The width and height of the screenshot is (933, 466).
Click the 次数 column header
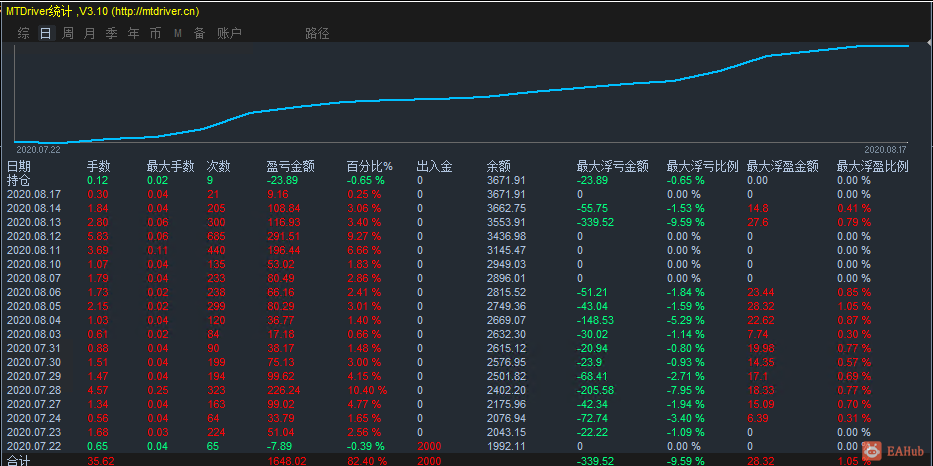218,167
